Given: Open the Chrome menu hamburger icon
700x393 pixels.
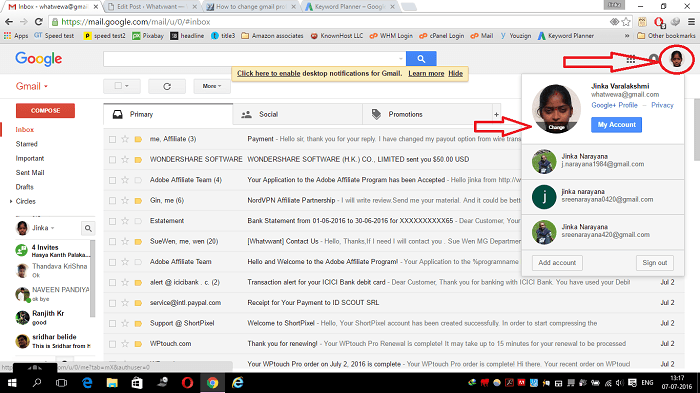Looking at the screenshot, I should pos(691,22).
